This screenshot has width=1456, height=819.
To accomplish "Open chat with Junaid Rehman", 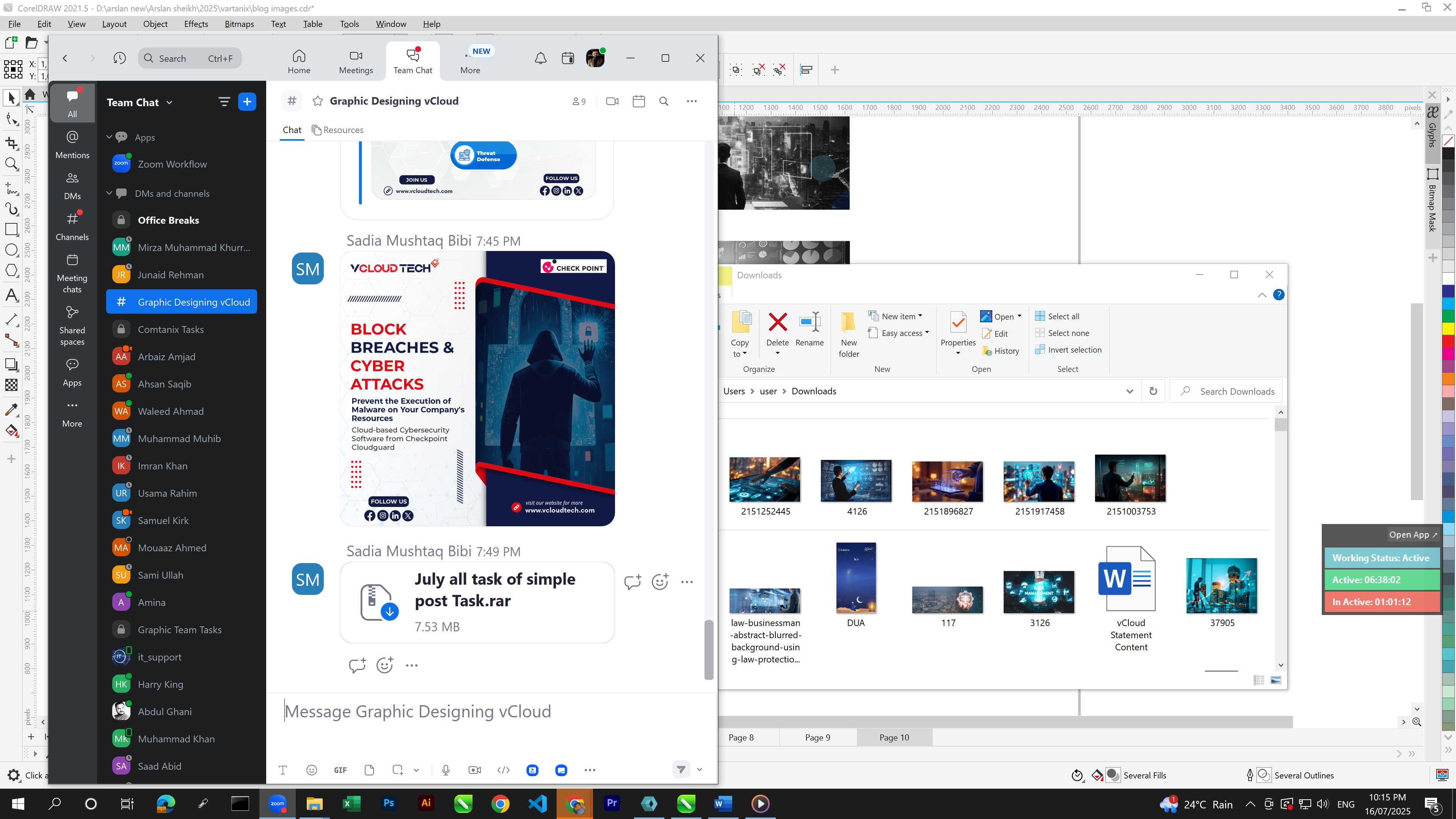I will [x=182, y=275].
